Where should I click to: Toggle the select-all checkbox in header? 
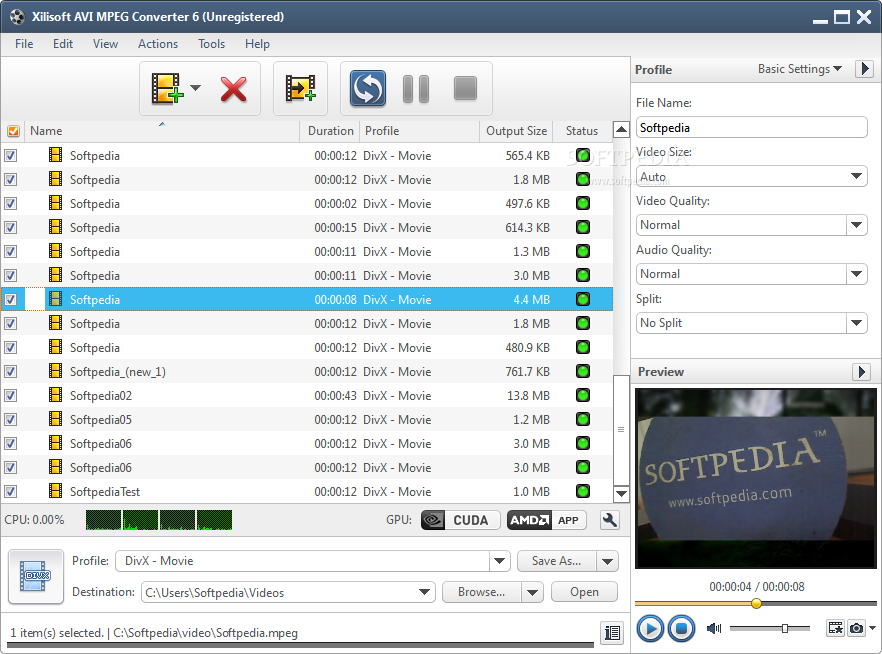[x=14, y=131]
